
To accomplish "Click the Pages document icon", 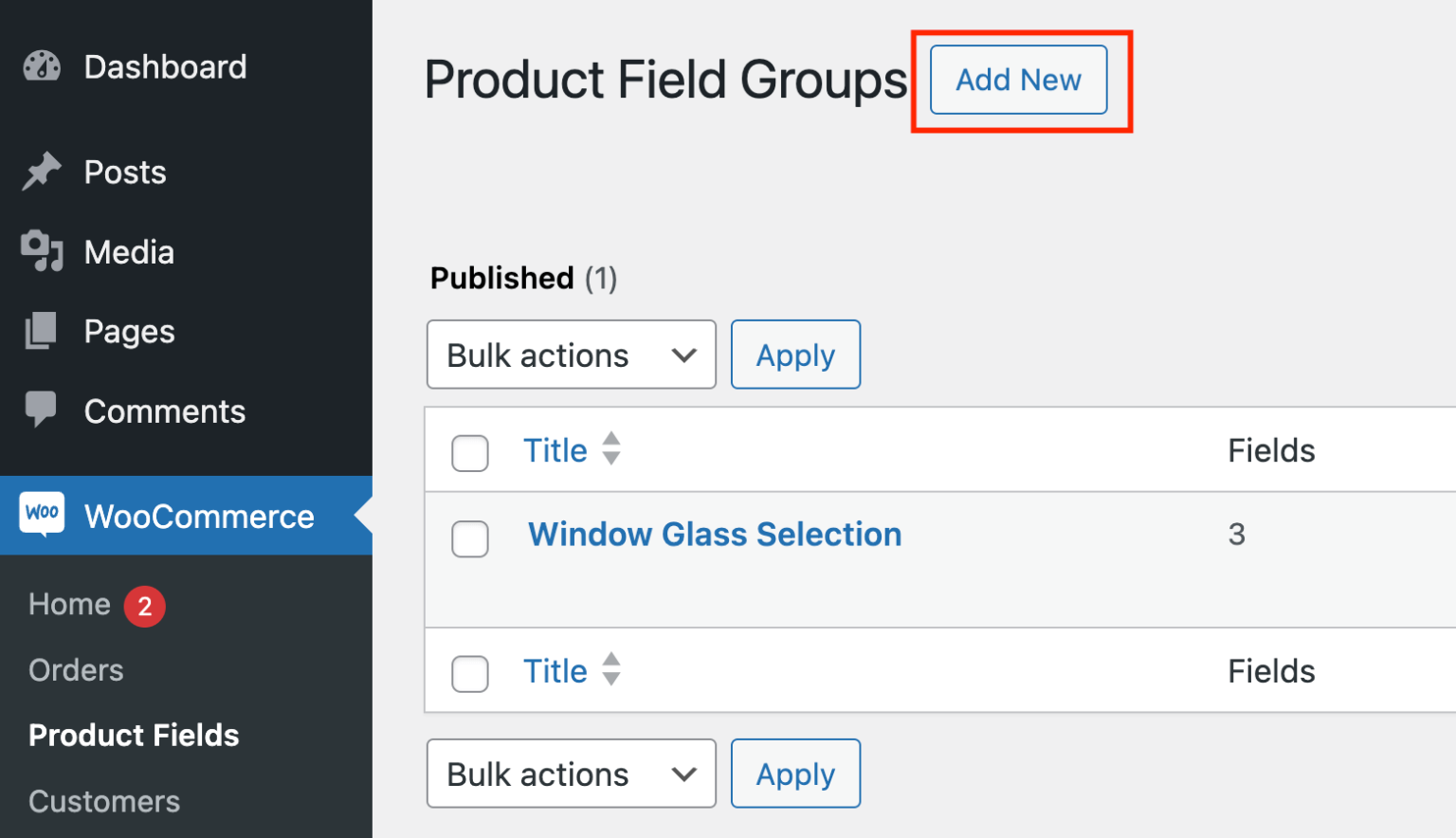I will tap(40, 331).
